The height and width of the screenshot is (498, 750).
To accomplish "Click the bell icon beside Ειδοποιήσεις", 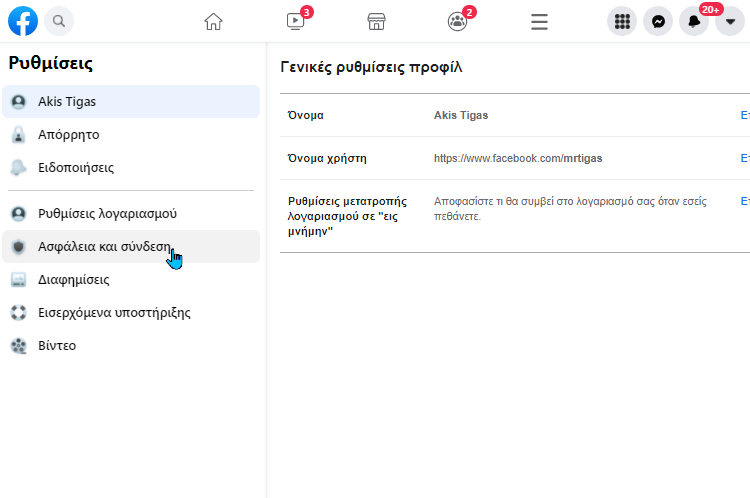I will click(19, 167).
